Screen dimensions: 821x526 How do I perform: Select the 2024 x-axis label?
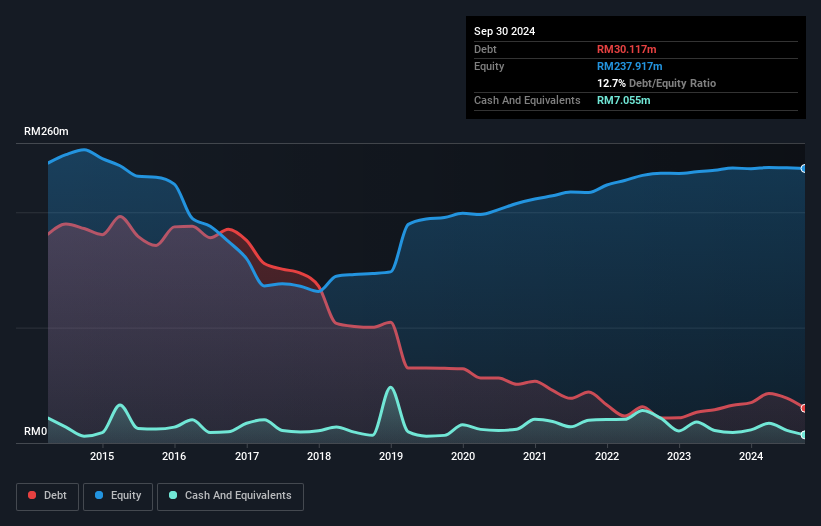pos(751,456)
